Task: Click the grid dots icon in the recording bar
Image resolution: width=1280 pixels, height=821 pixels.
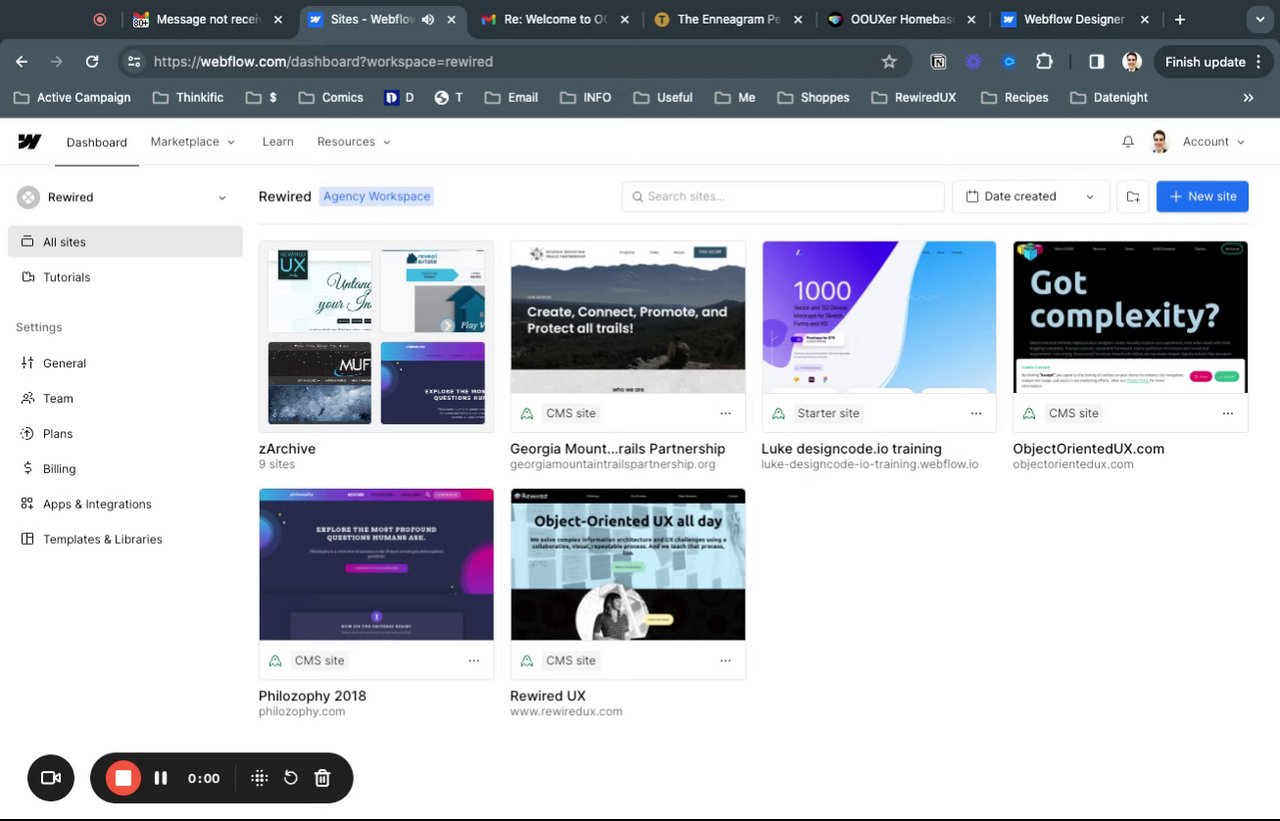Action: 259,778
